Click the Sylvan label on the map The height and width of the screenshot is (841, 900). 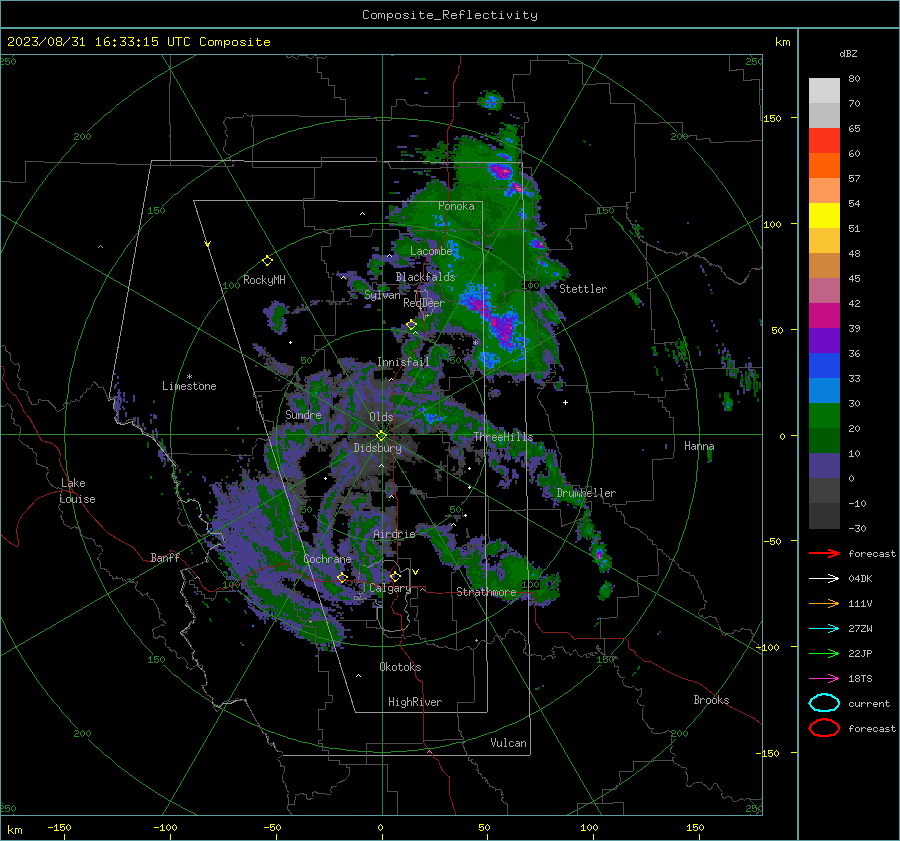tap(382, 295)
